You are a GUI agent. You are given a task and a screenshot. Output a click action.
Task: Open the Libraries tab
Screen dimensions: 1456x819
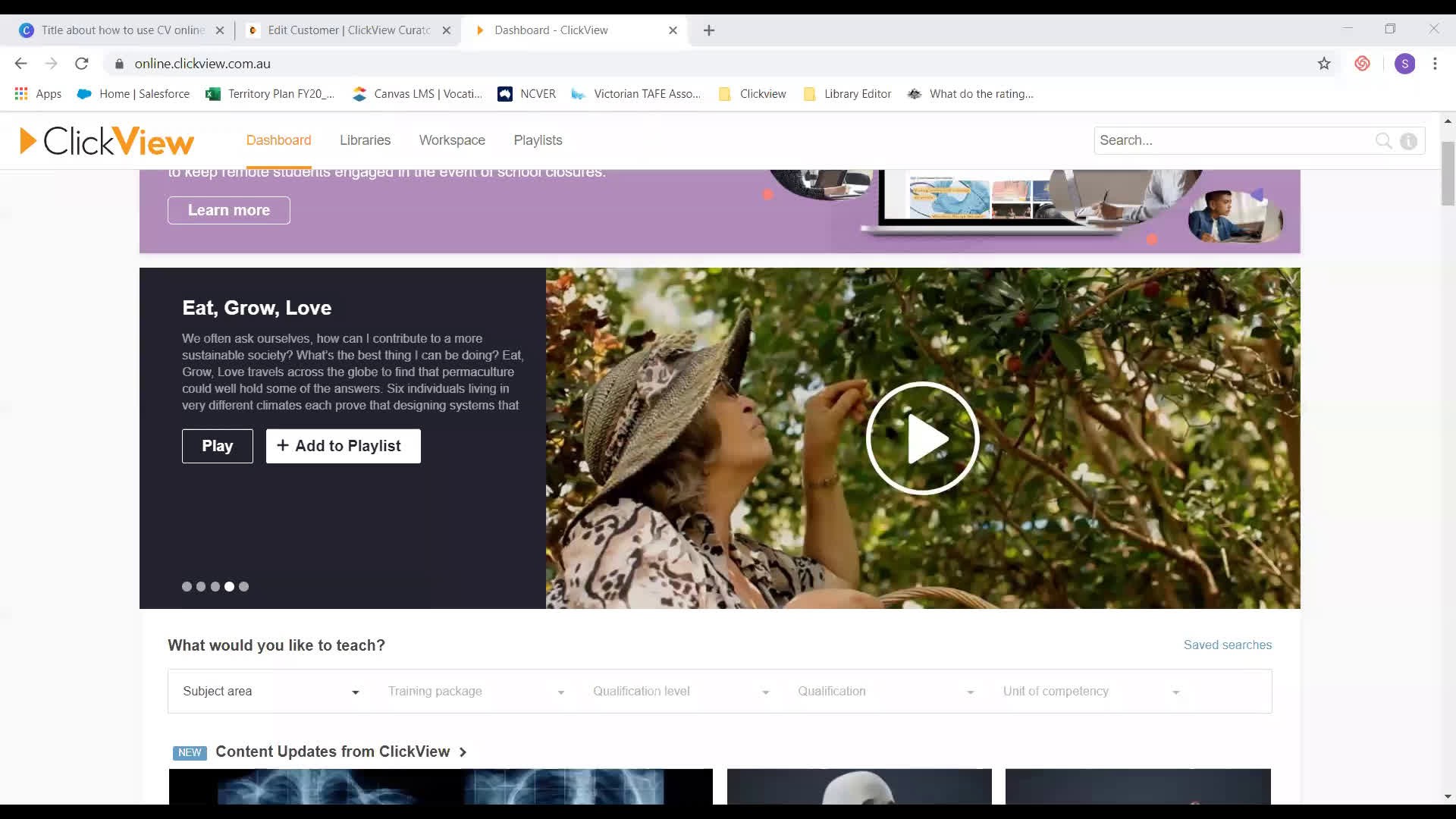click(365, 140)
